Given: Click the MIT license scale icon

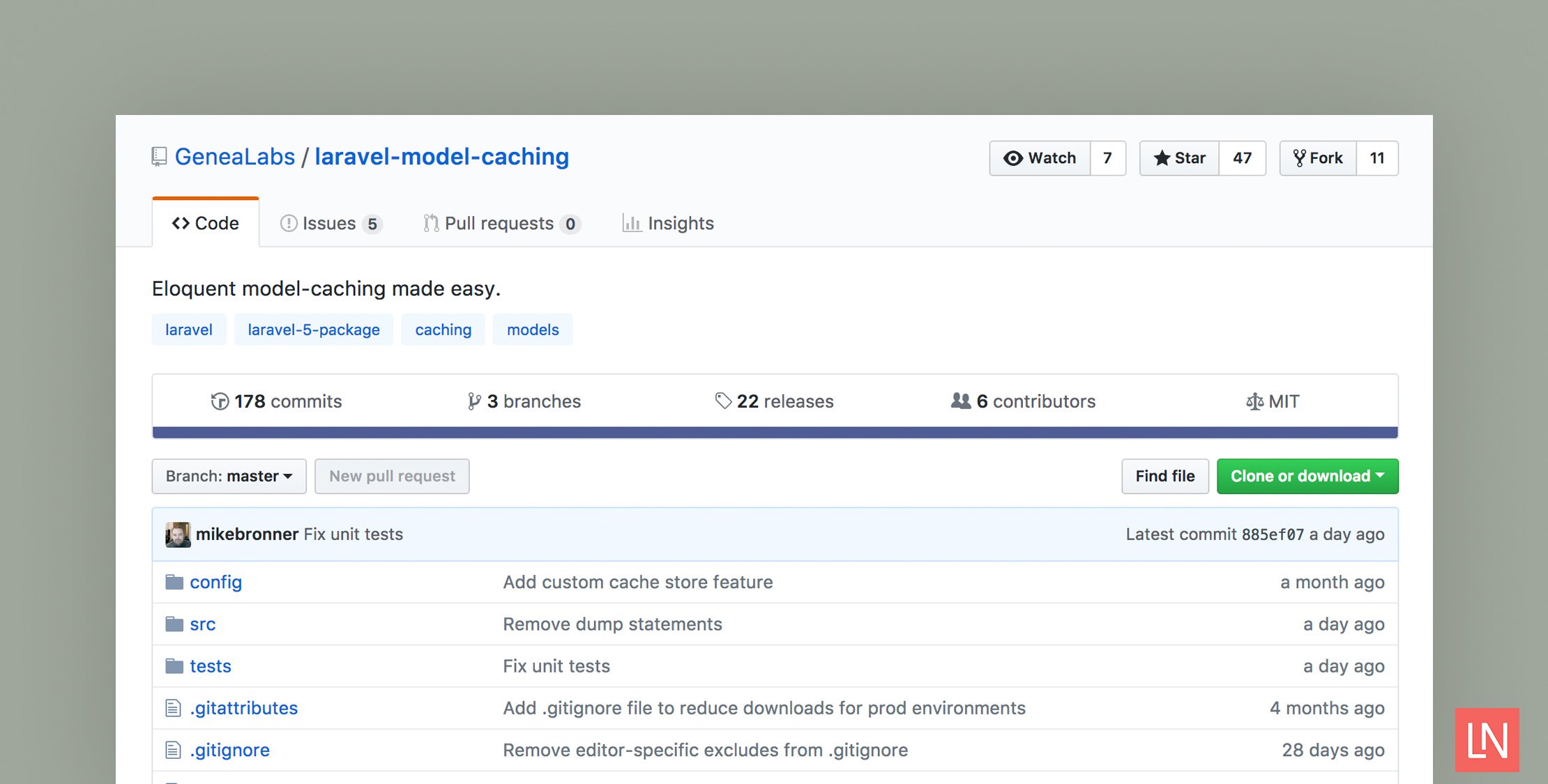Looking at the screenshot, I should [x=1252, y=400].
